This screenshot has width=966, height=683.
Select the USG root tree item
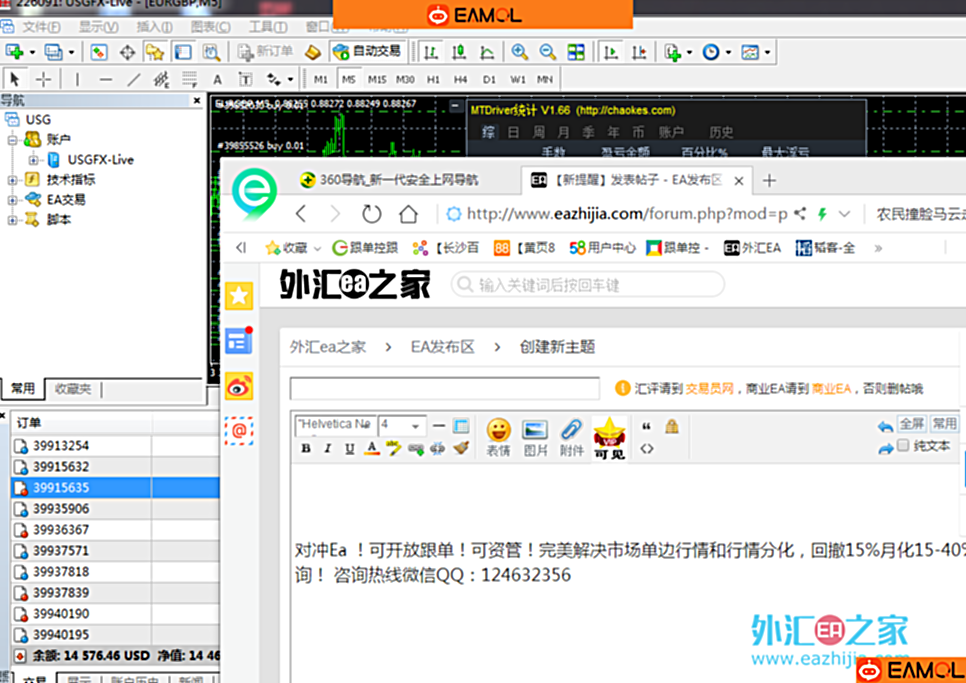(x=38, y=119)
